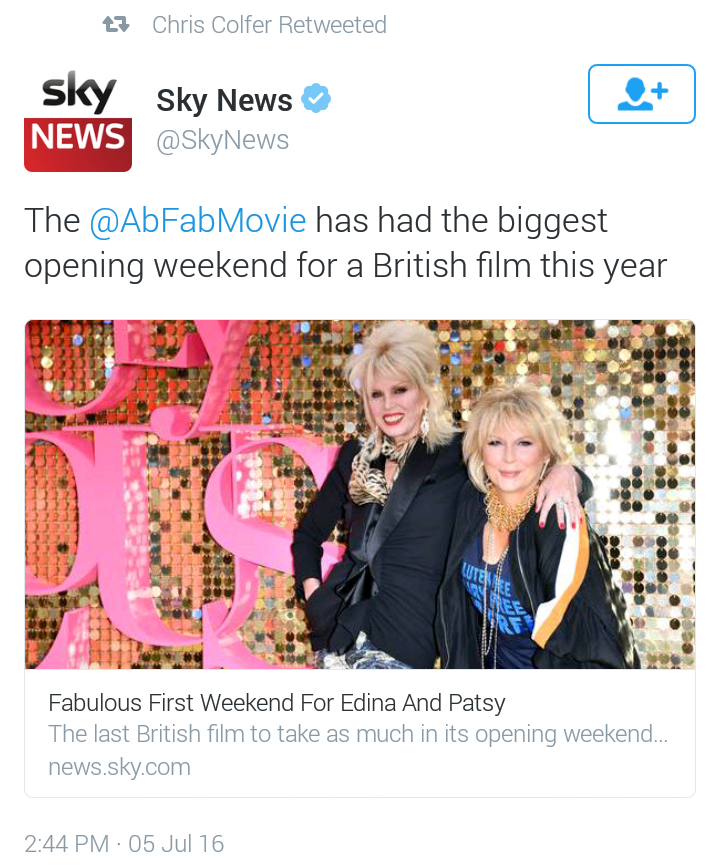Open headline Fabulous First Weekend For Edina And Patsy

[277, 703]
